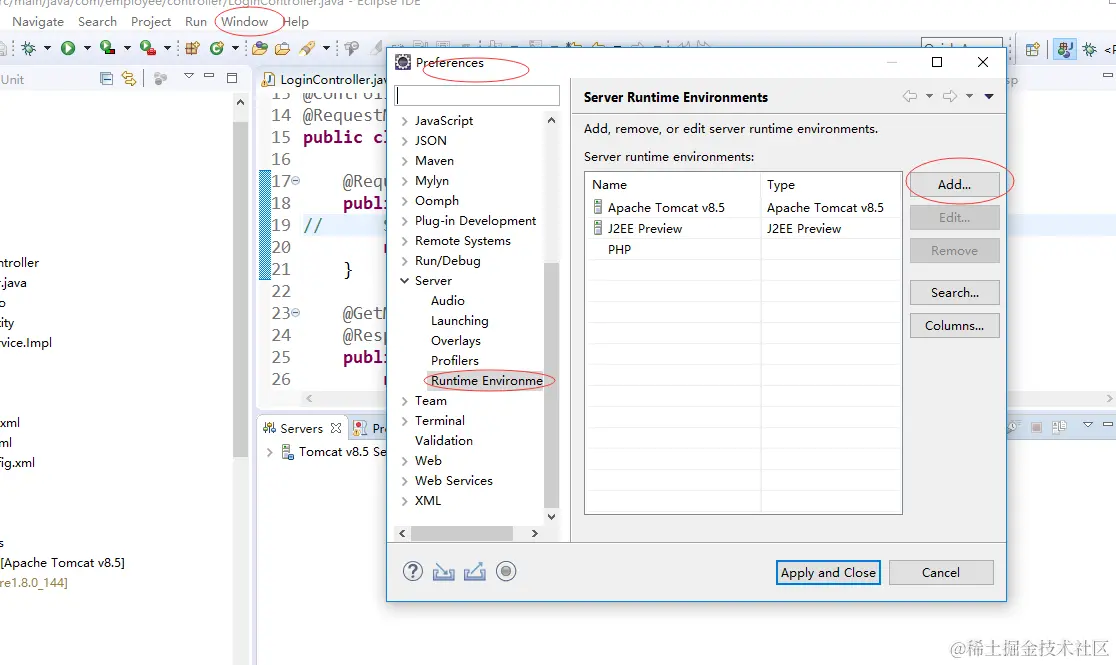Click the New Java Package icon
Viewport: 1116px width, 665px height.
pos(192,48)
